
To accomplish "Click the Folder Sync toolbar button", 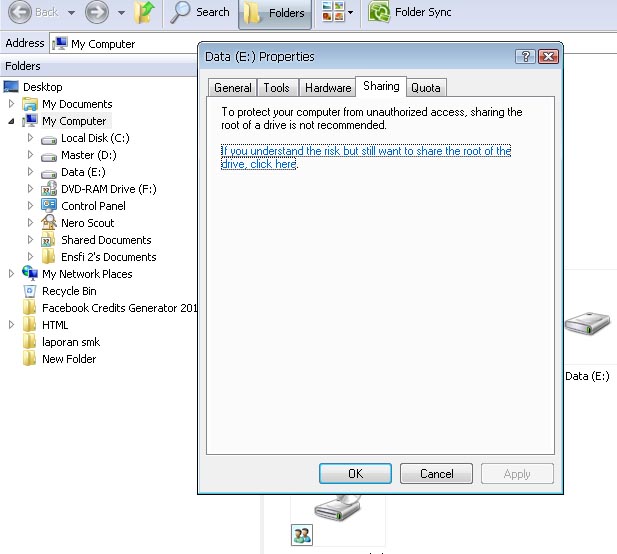I will pyautogui.click(x=410, y=12).
